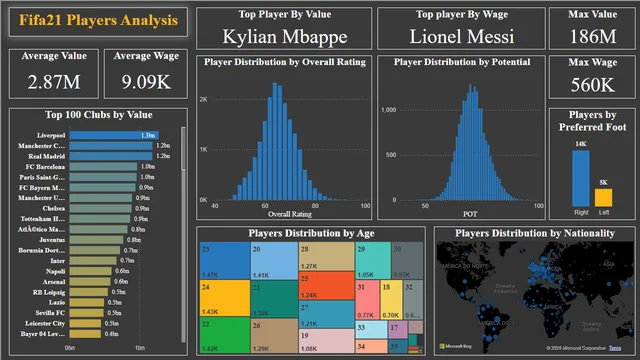The image size is (640, 360).
Task: Select the Real Madrid value bar
Action: click(111, 156)
